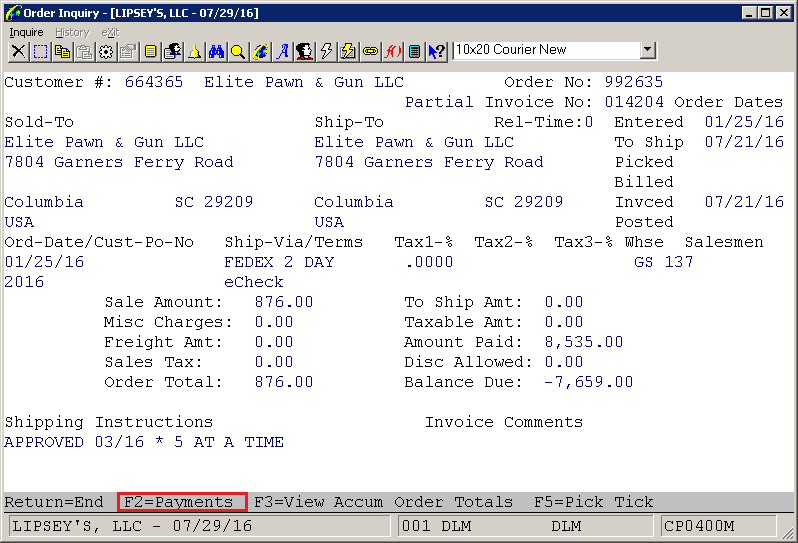
Task: Click Ship-To name Elite Pawn & Gun LLC
Action: 414,142
